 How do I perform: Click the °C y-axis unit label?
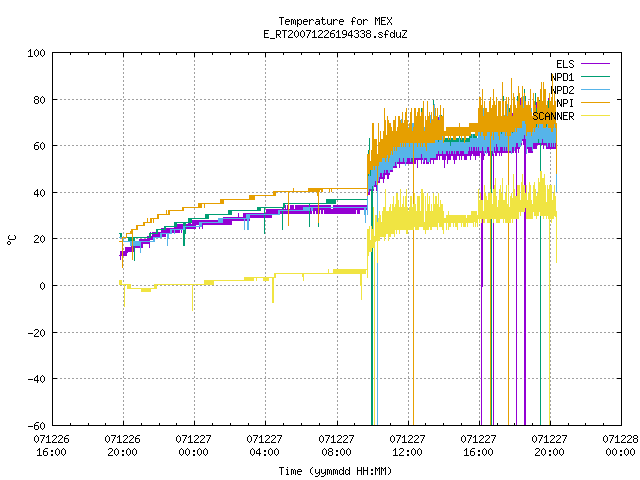point(11,240)
